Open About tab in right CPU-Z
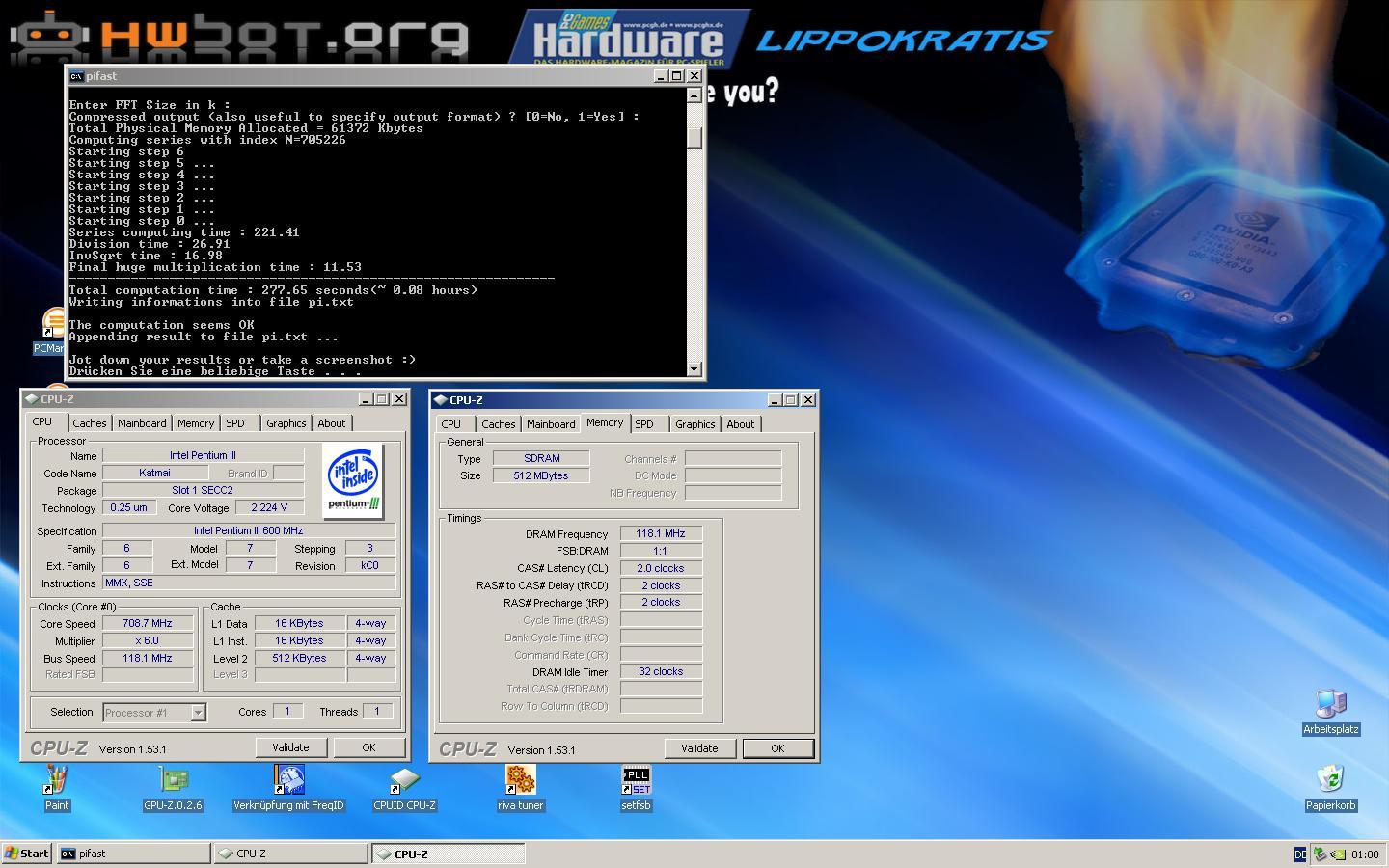Image resolution: width=1389 pixels, height=868 pixels. click(x=741, y=424)
